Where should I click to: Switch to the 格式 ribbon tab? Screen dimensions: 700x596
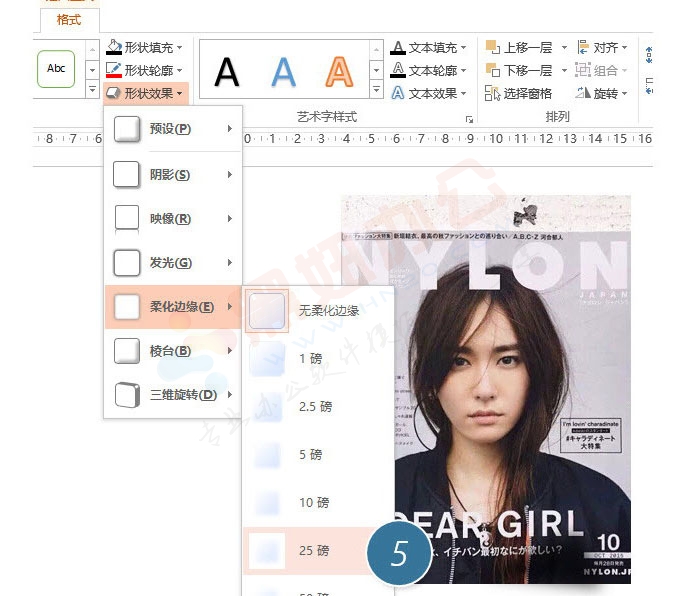click(69, 20)
